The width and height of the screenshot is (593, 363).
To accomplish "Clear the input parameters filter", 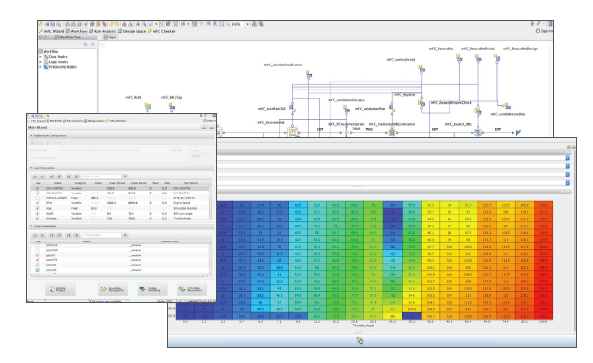I will click(x=125, y=176).
